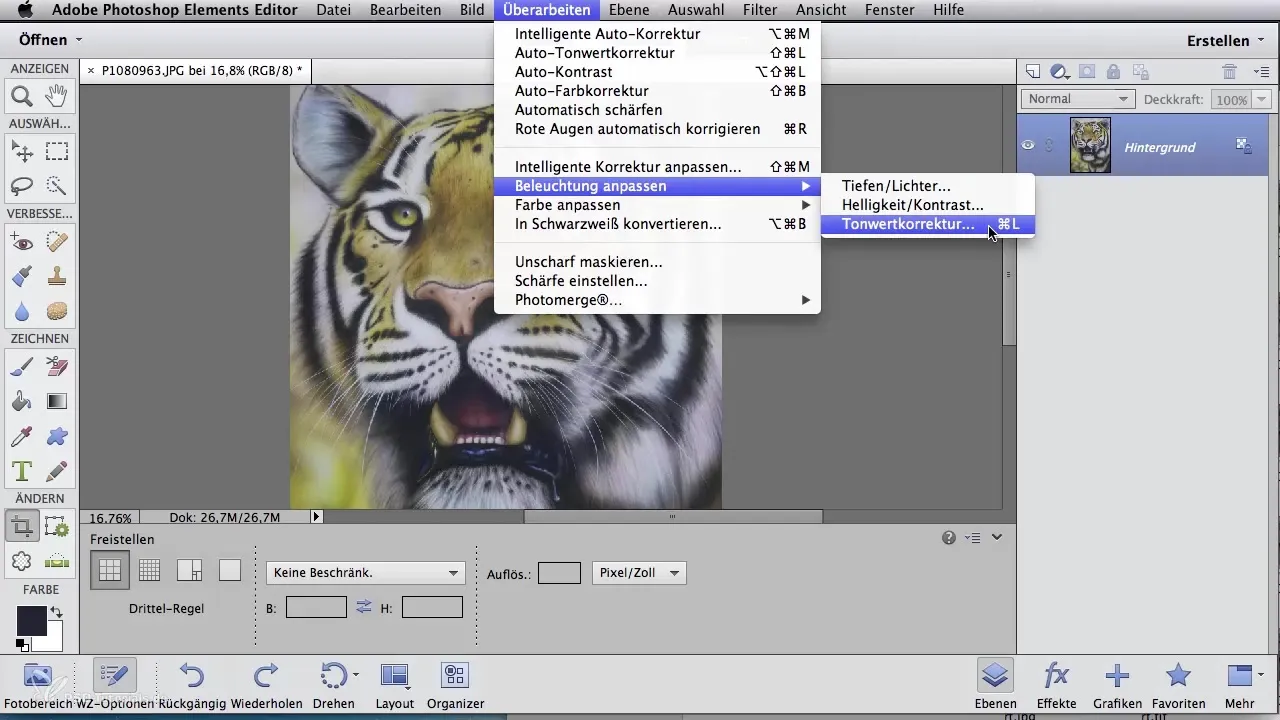1280x720 pixels.
Task: Select the Rectangular Marquee tool
Action: 57,152
